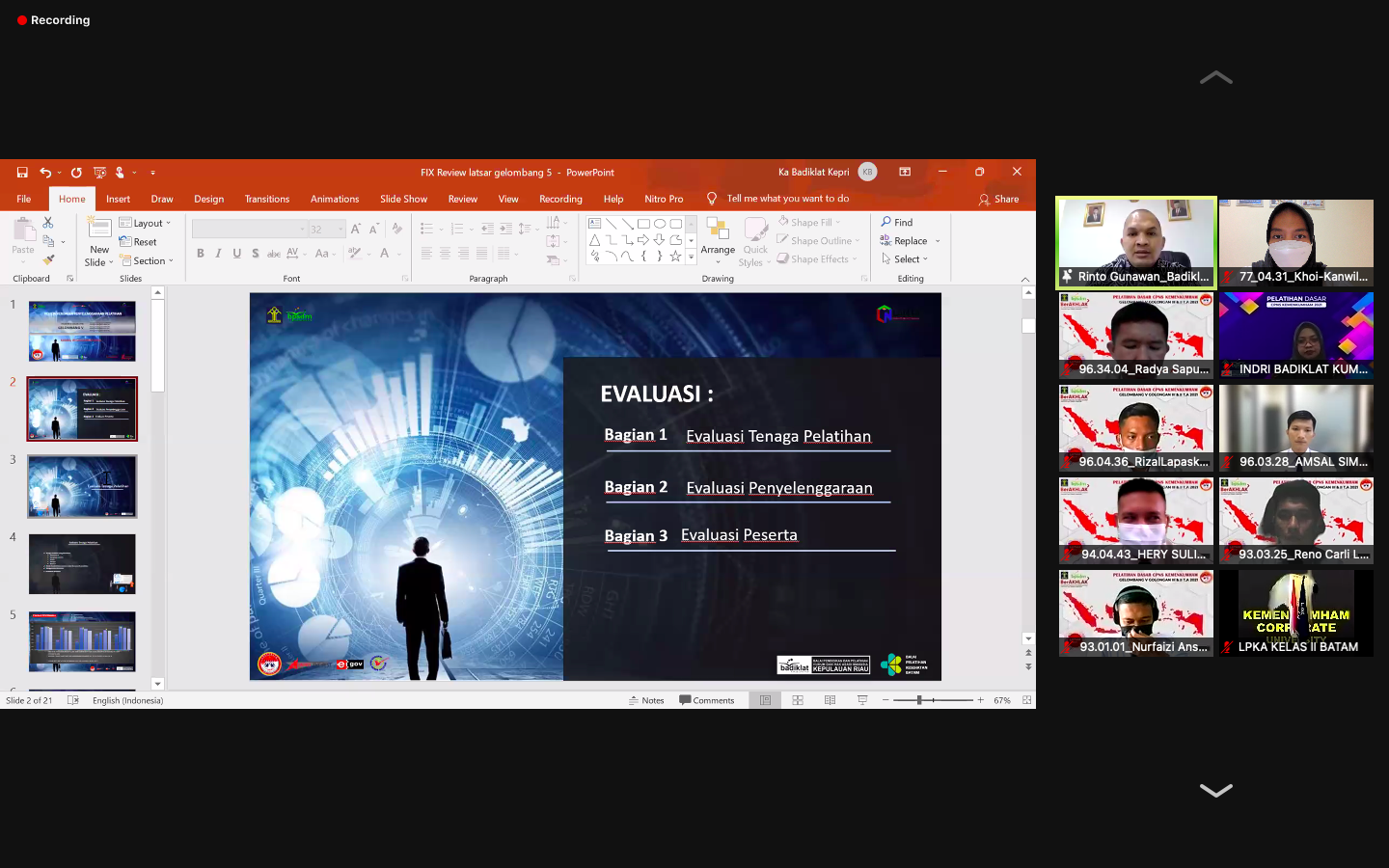This screenshot has width=1389, height=868.
Task: Click the Share button
Action: pyautogui.click(x=999, y=200)
